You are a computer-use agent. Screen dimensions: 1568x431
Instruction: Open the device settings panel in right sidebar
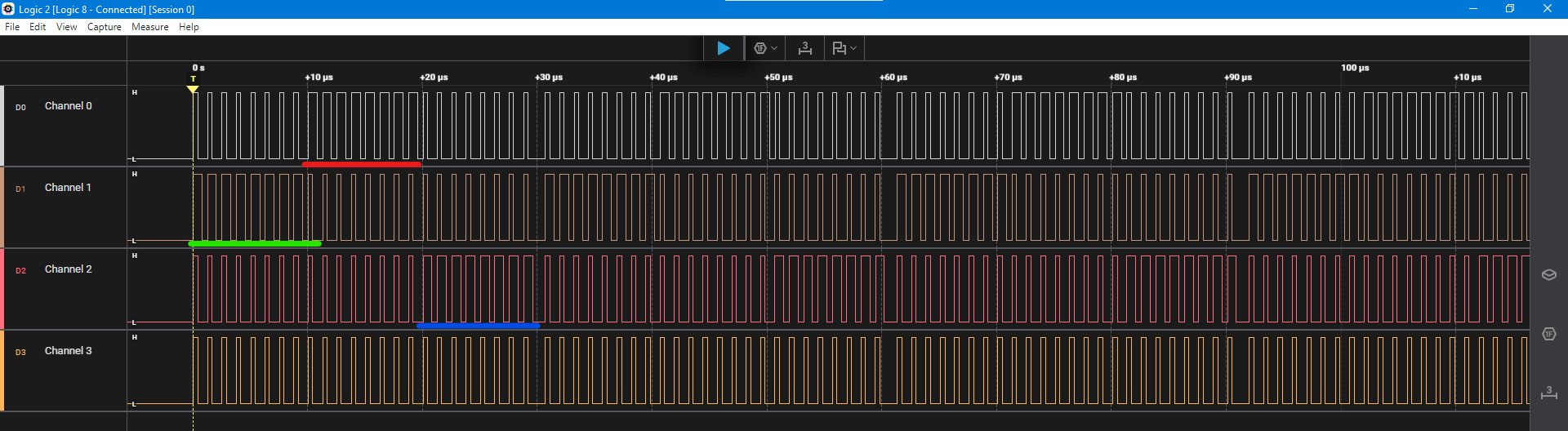point(1548,274)
